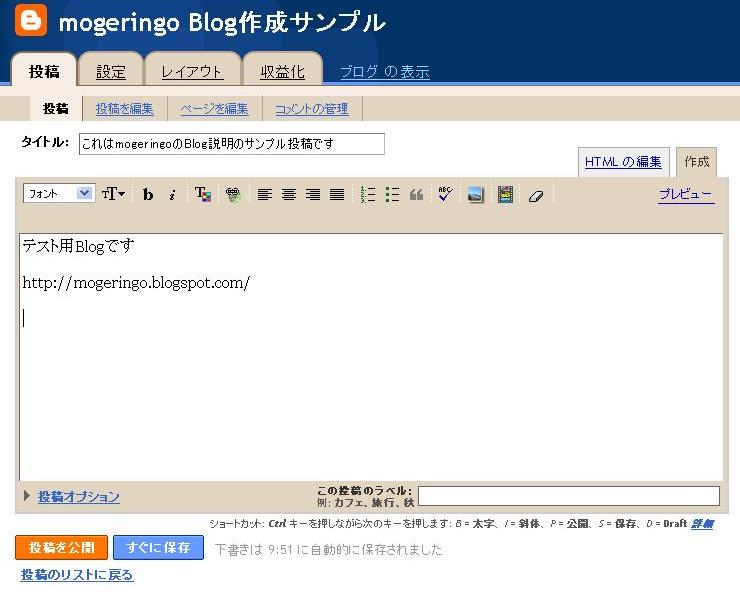Align text left

[x=265, y=194]
